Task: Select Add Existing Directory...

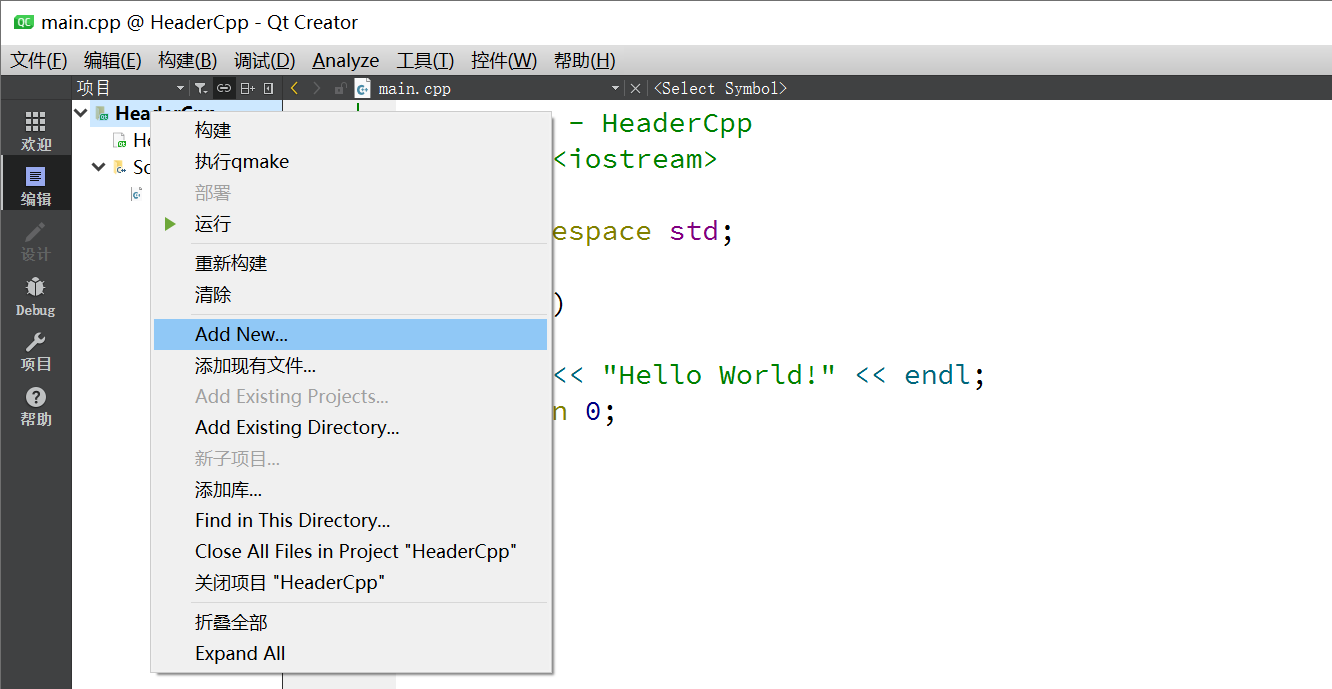Action: coord(350,427)
